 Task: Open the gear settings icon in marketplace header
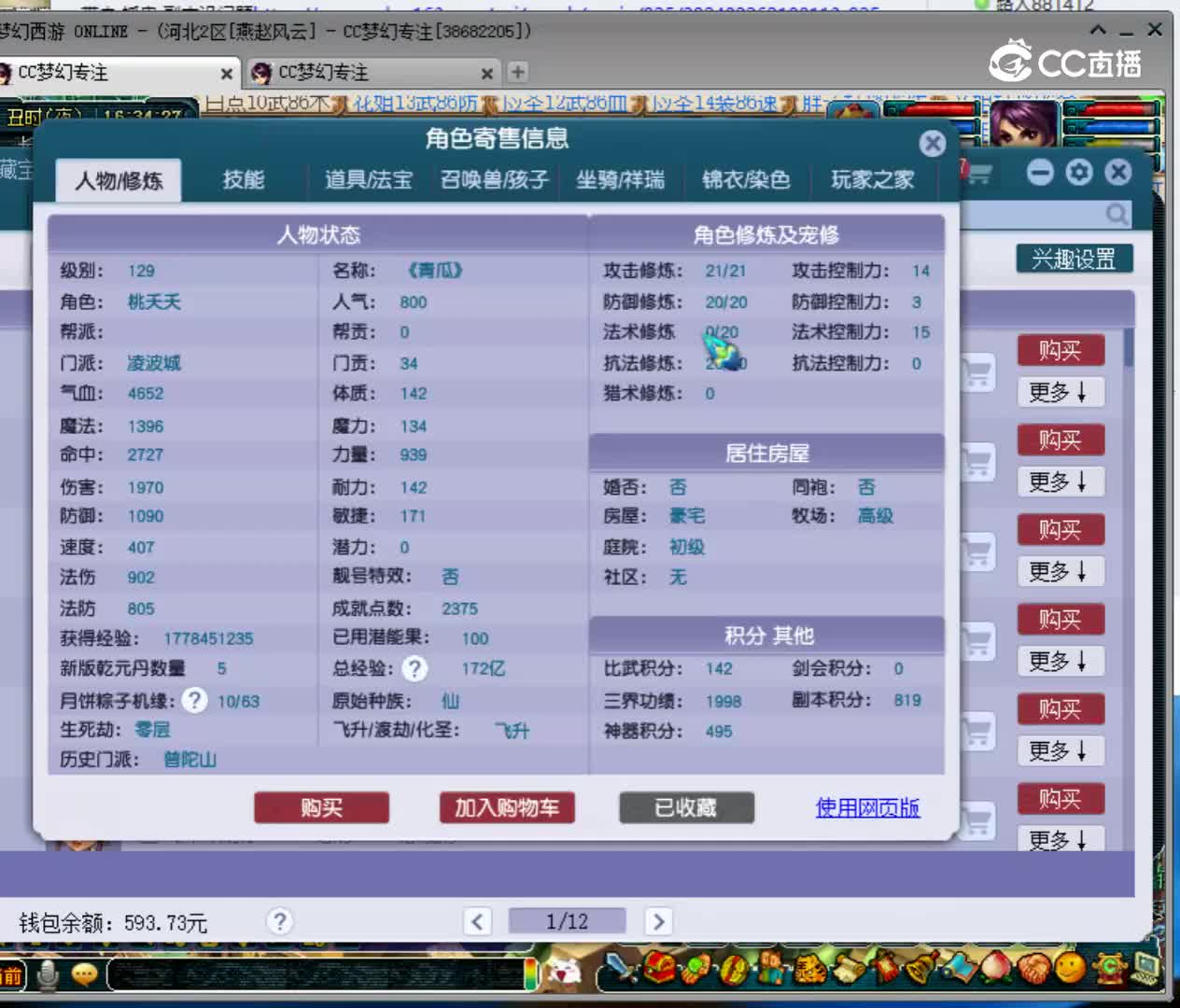pyautogui.click(x=1079, y=173)
